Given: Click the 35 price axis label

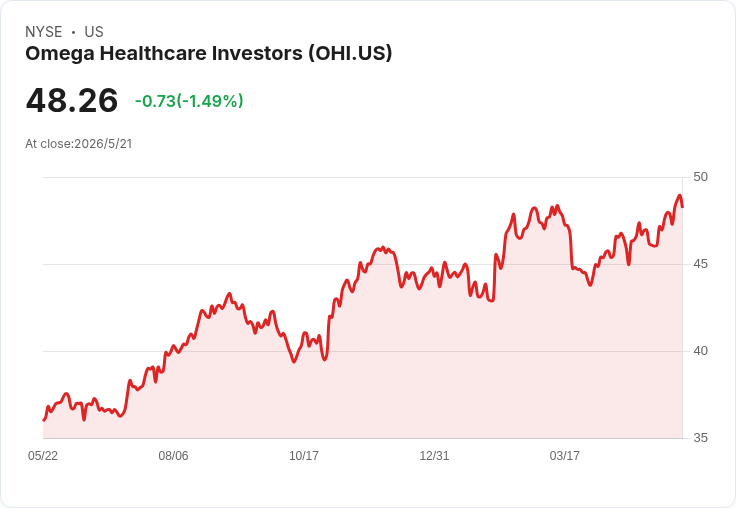Looking at the screenshot, I should 700,438.
